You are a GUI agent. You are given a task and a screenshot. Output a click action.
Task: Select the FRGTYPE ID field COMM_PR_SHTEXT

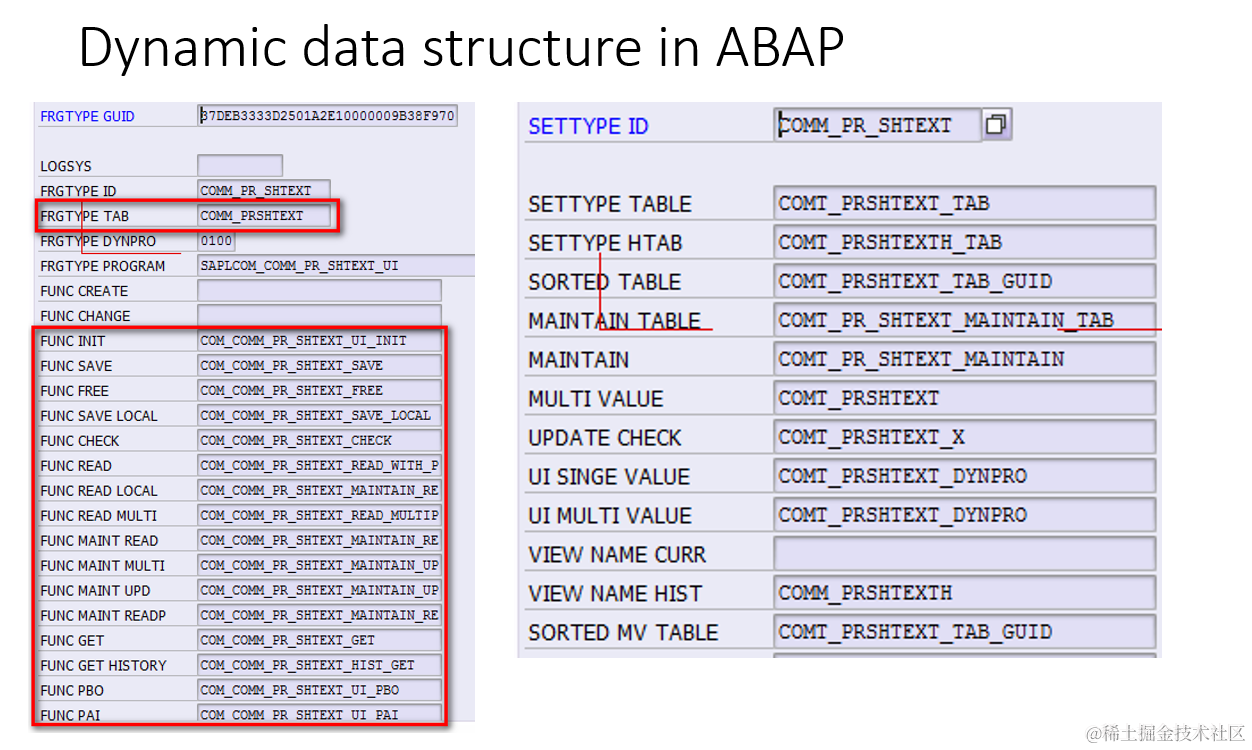click(x=264, y=190)
